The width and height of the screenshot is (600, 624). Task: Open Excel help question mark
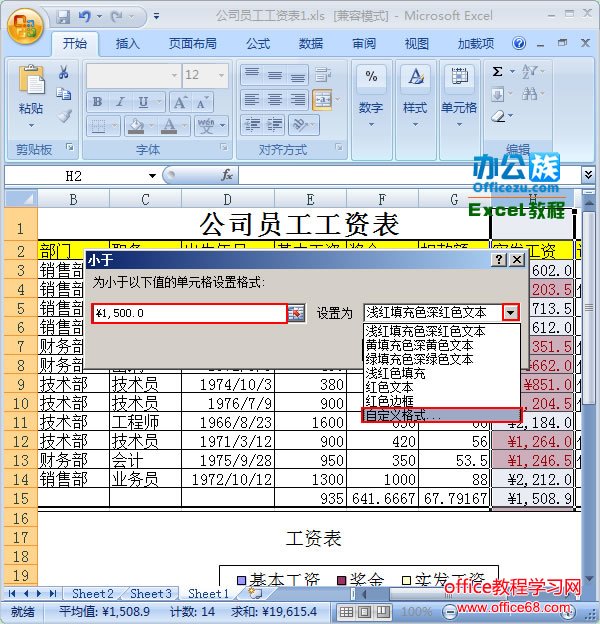(x=519, y=43)
